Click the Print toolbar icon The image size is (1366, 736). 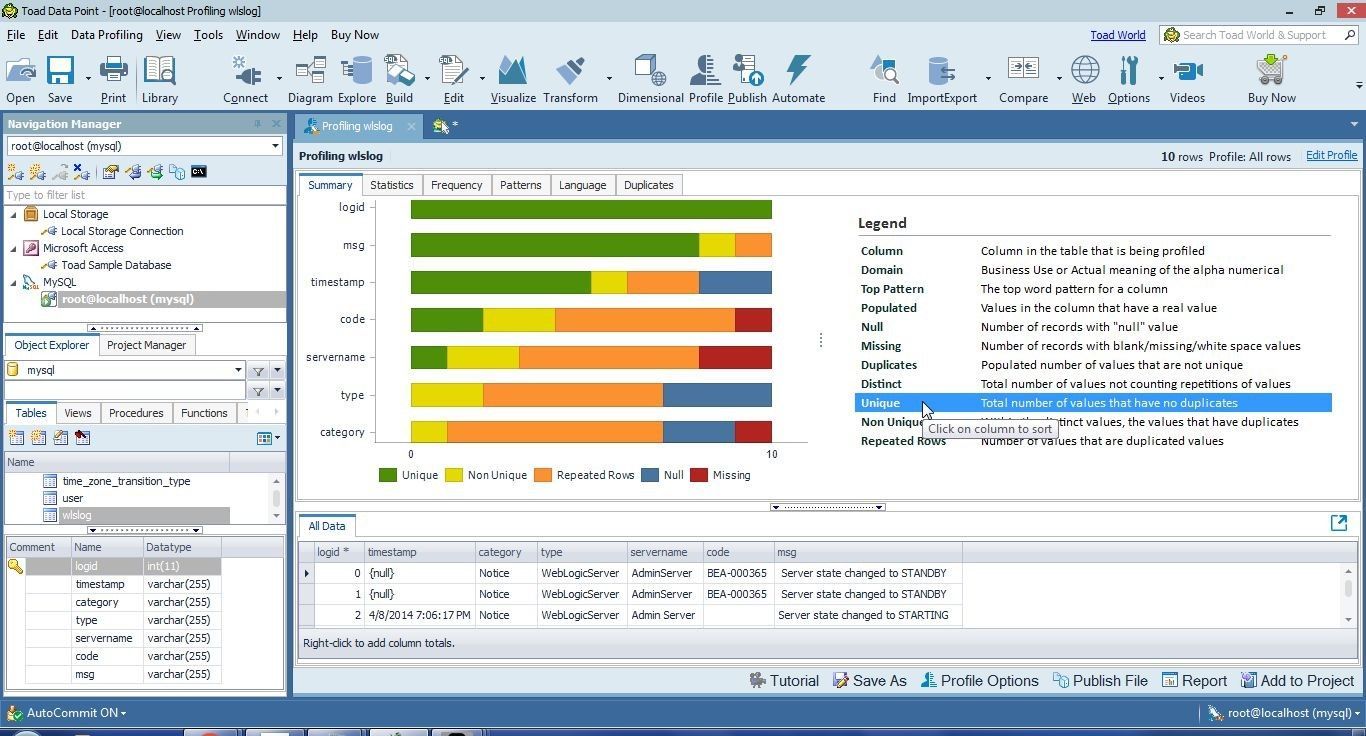[113, 79]
